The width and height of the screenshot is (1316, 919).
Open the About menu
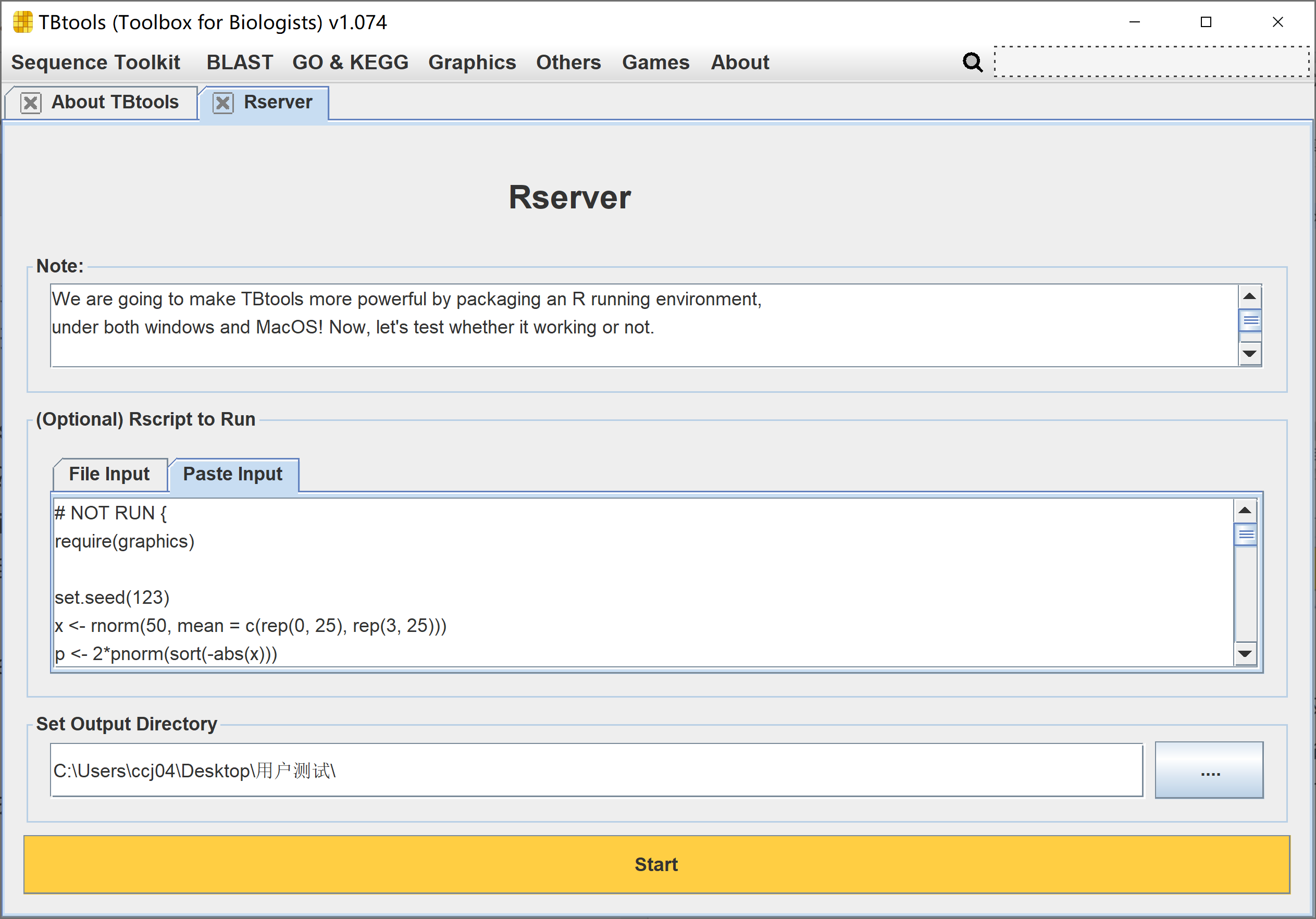[x=740, y=62]
